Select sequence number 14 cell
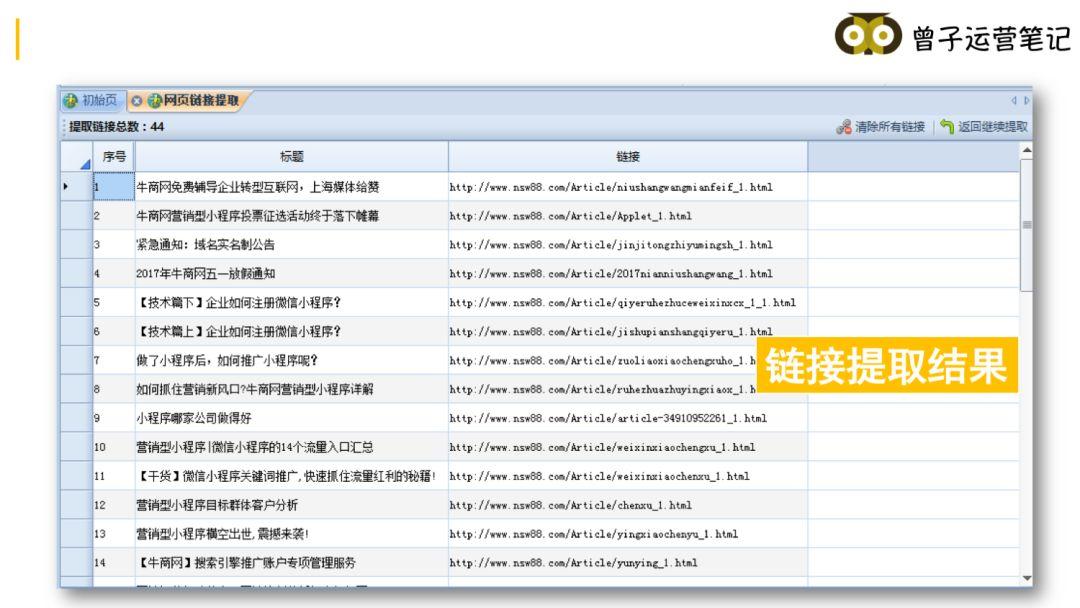This screenshot has height=608, width=1080. pyautogui.click(x=114, y=563)
